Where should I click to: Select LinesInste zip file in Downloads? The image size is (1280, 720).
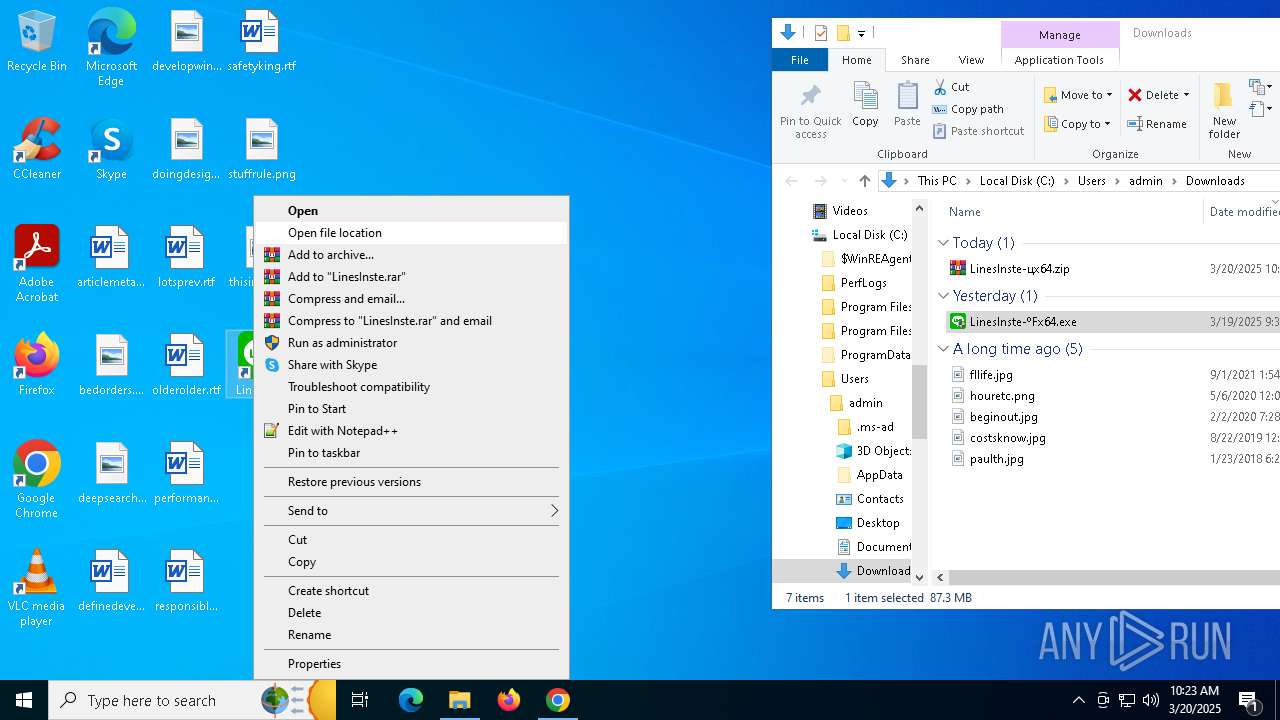pyautogui.click(x=1019, y=269)
